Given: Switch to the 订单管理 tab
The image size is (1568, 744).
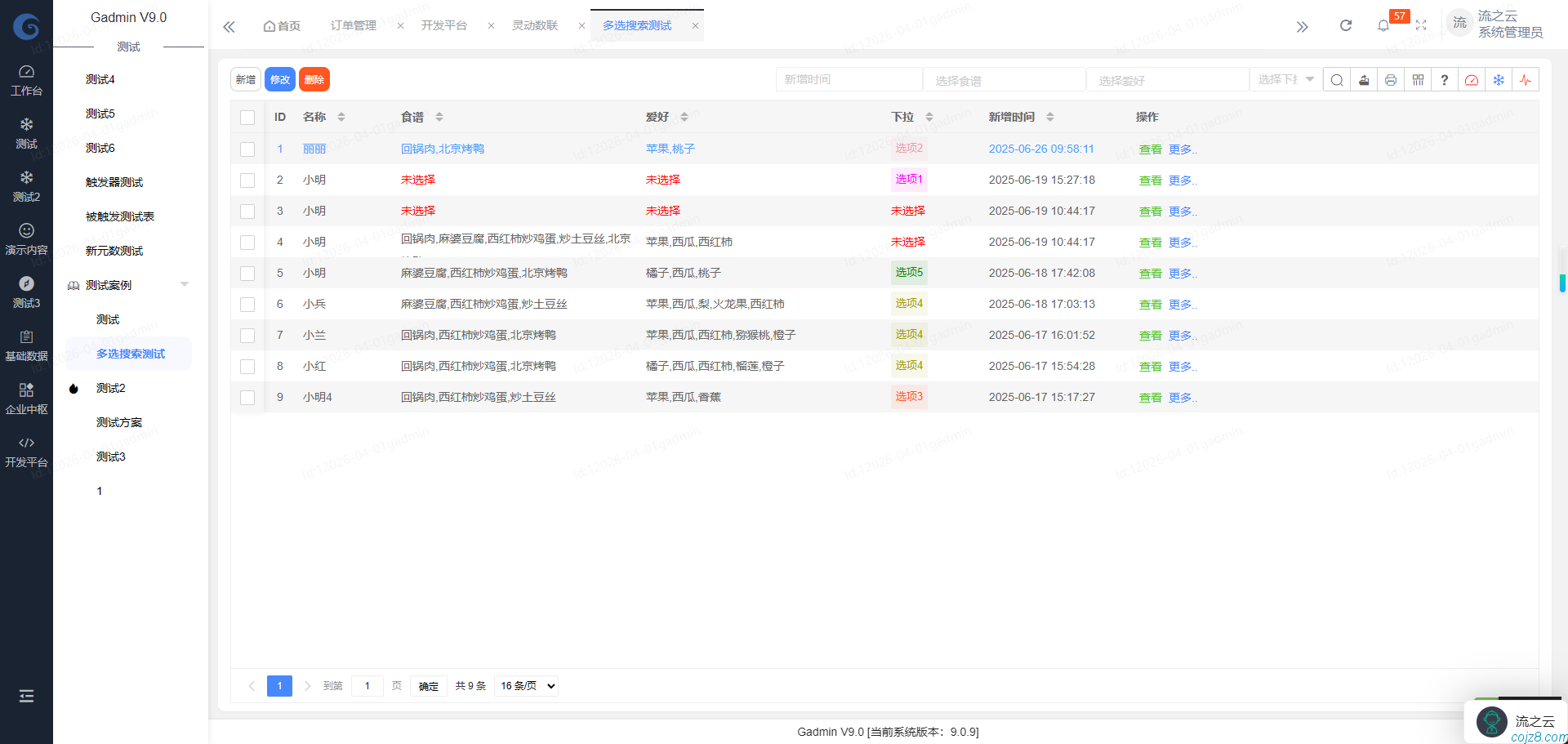Looking at the screenshot, I should tap(353, 25).
